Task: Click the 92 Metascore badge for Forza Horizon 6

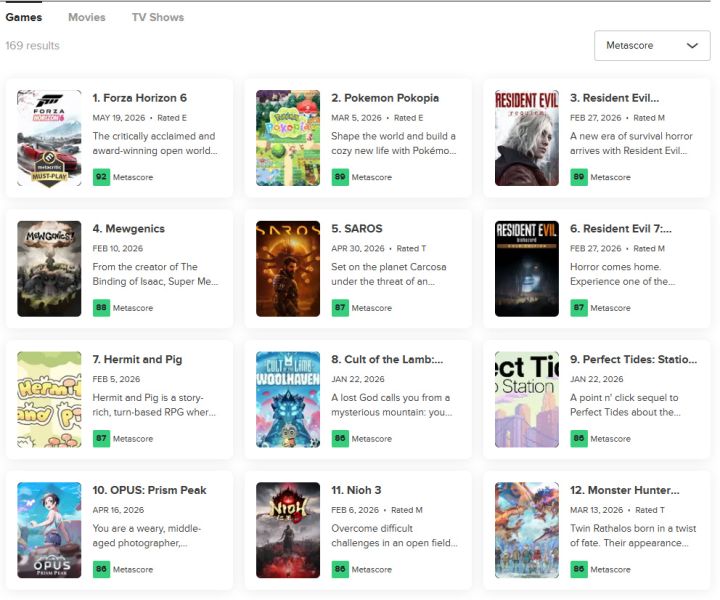Action: pos(101,177)
